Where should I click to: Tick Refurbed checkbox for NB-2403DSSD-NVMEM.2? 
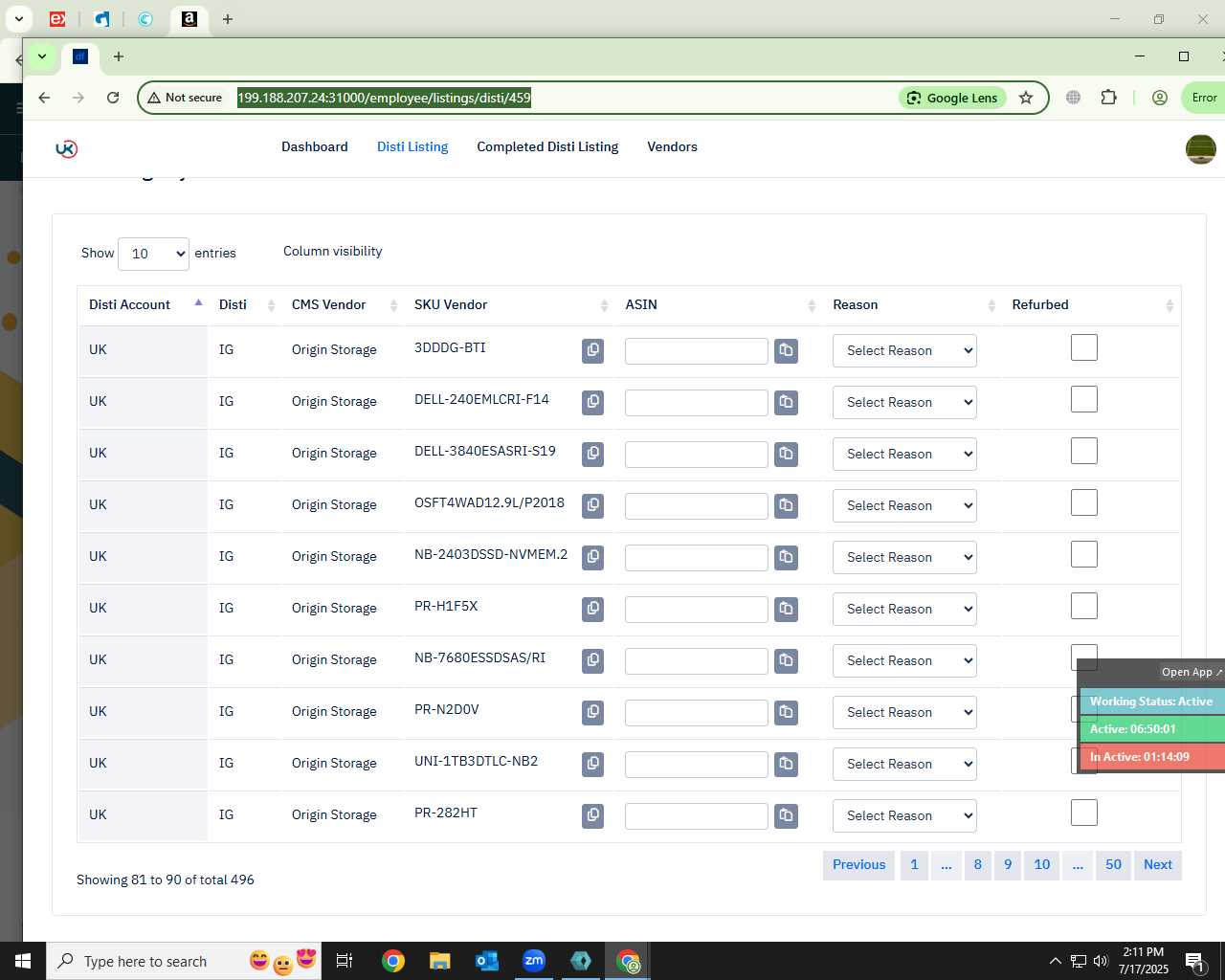1084,554
